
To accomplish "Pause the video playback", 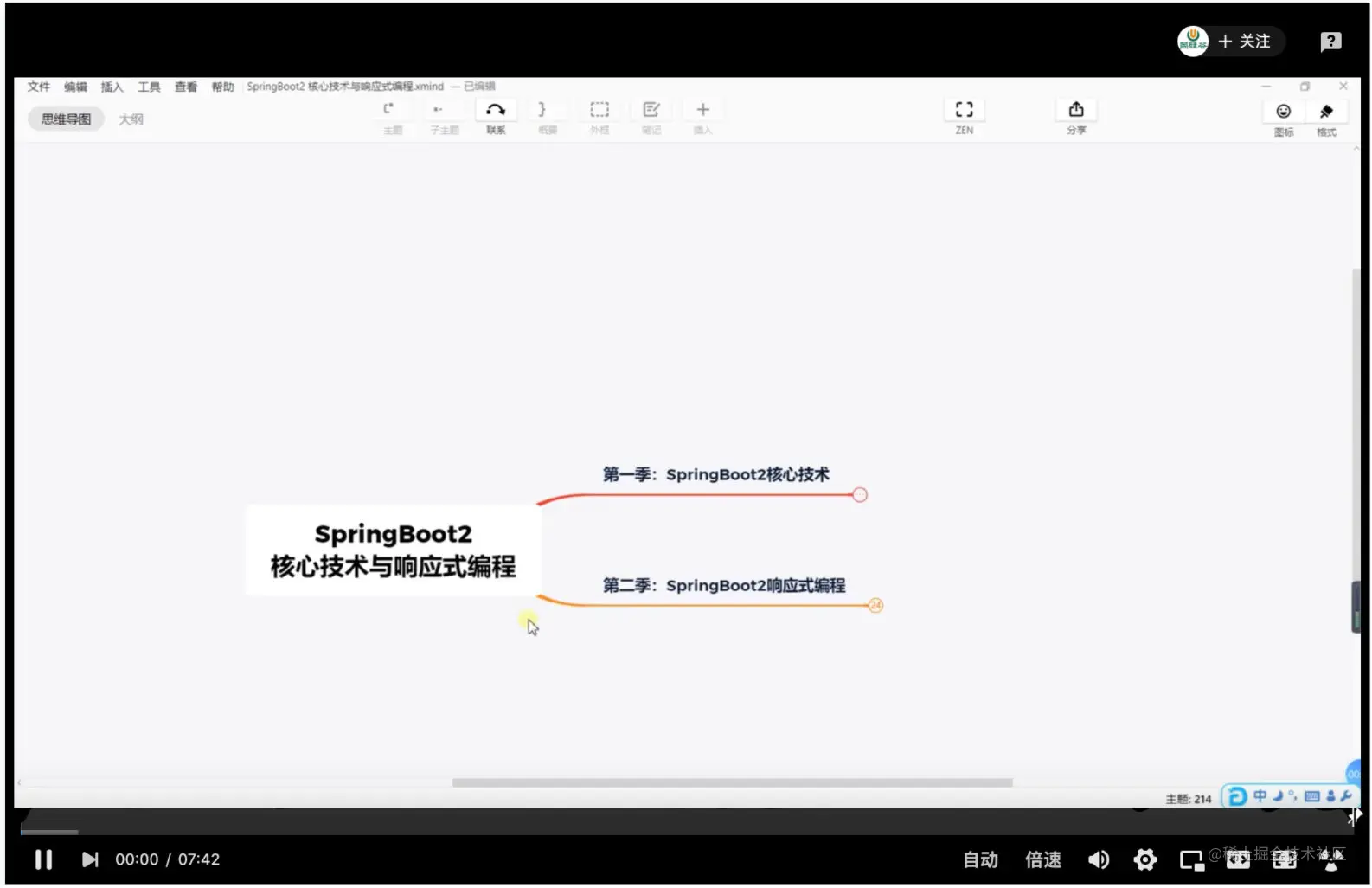I will click(43, 859).
